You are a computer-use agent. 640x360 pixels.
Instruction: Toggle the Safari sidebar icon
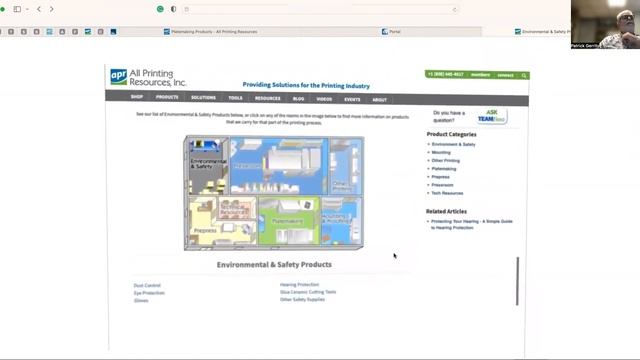17,9
